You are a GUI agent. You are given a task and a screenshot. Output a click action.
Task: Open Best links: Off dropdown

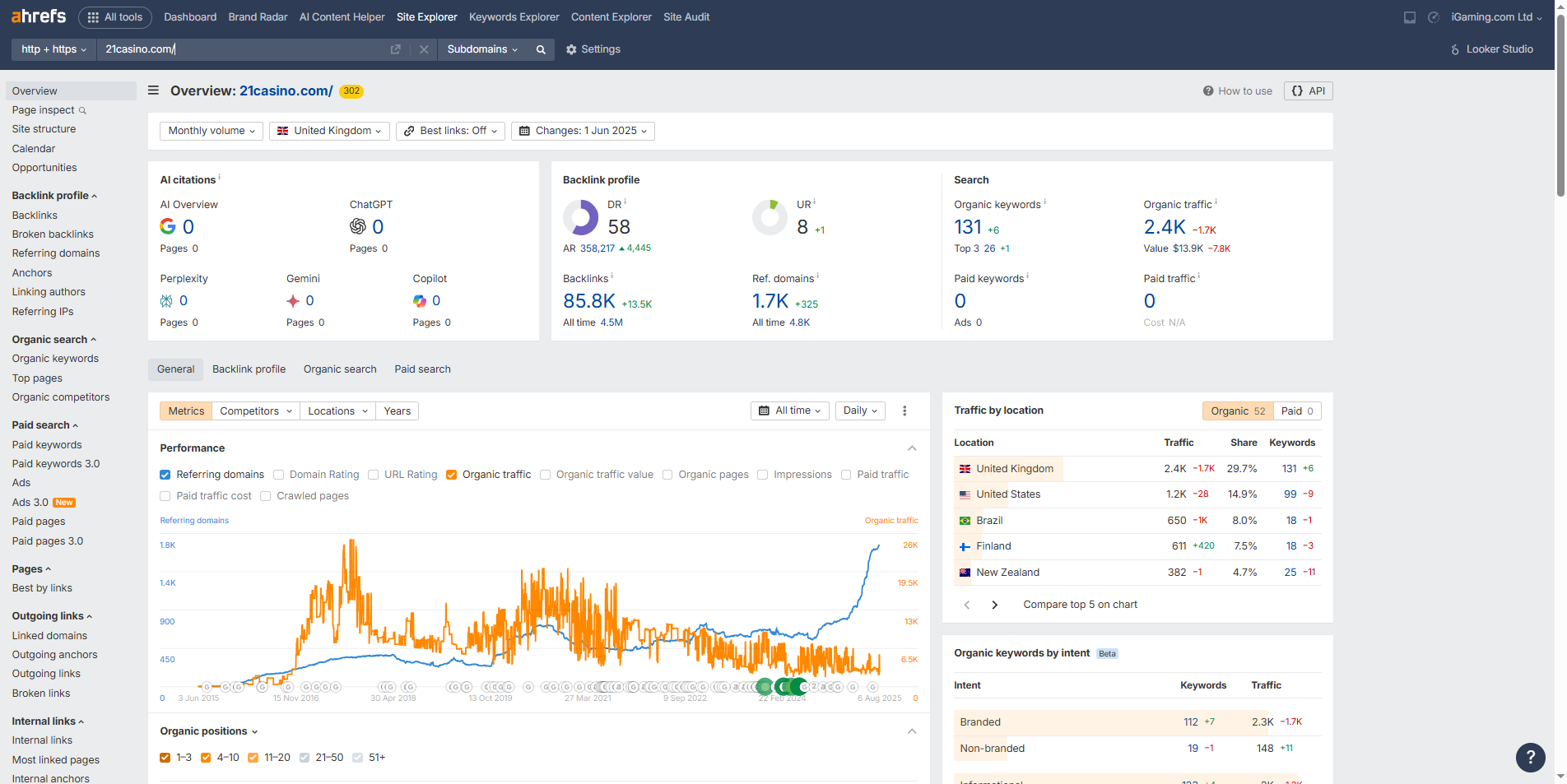click(x=450, y=131)
